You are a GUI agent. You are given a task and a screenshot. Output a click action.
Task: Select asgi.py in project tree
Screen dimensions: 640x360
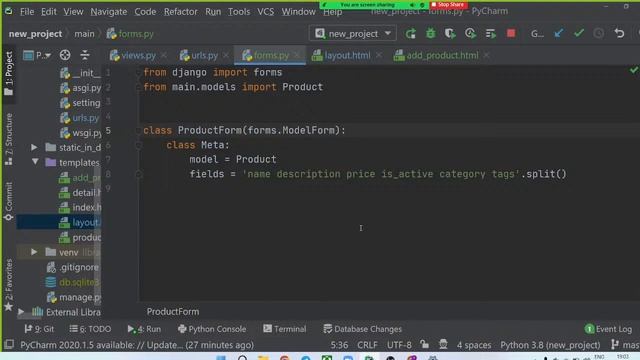coord(81,88)
